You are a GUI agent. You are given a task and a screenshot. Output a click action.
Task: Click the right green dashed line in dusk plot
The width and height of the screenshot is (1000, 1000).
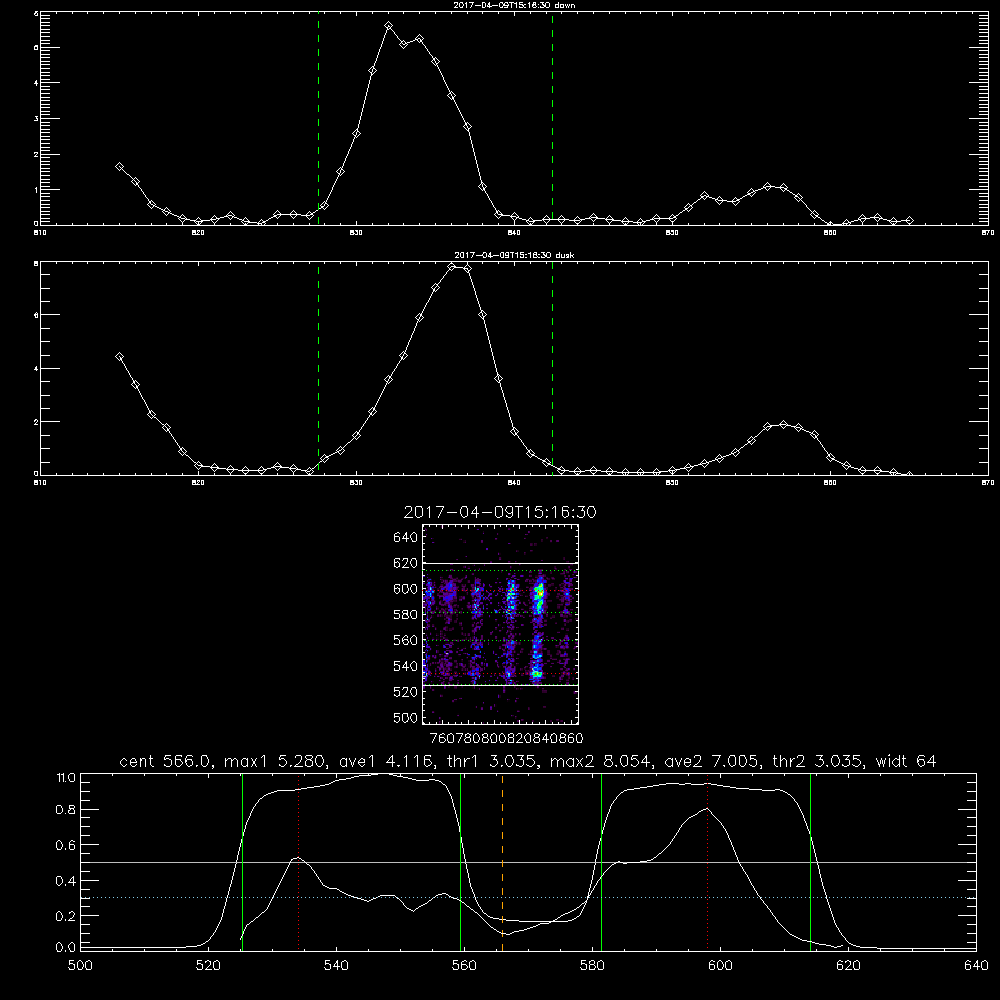[x=552, y=368]
